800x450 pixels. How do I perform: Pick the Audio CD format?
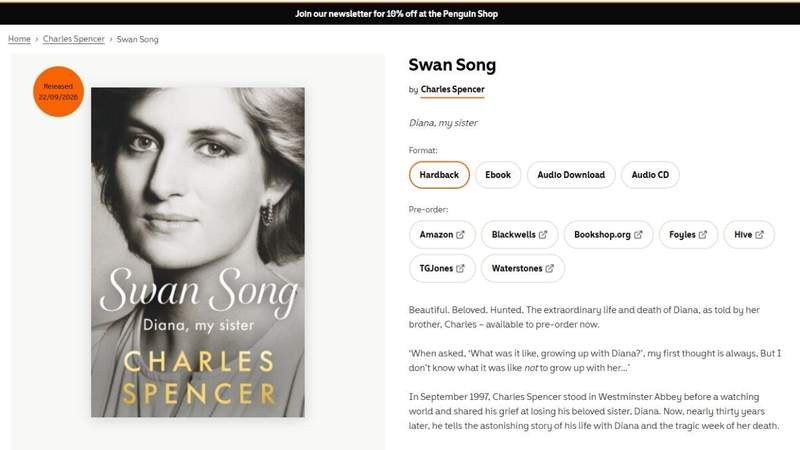pyautogui.click(x=650, y=175)
